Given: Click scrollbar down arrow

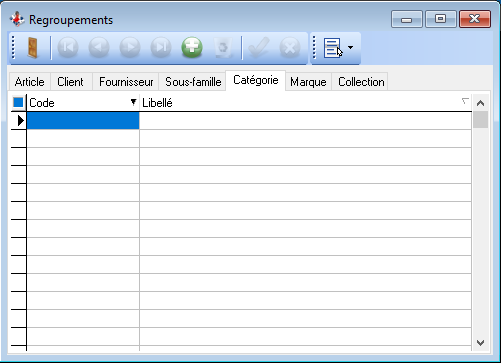Looking at the screenshot, I should click(480, 343).
